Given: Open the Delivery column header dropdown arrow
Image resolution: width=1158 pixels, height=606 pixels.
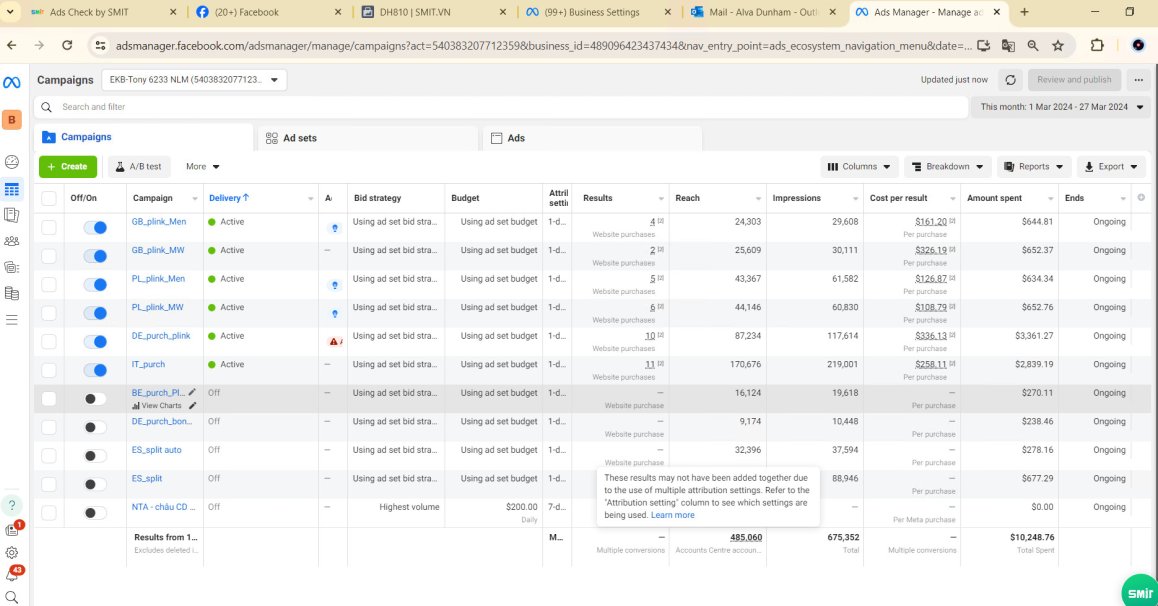Looking at the screenshot, I should point(310,199).
